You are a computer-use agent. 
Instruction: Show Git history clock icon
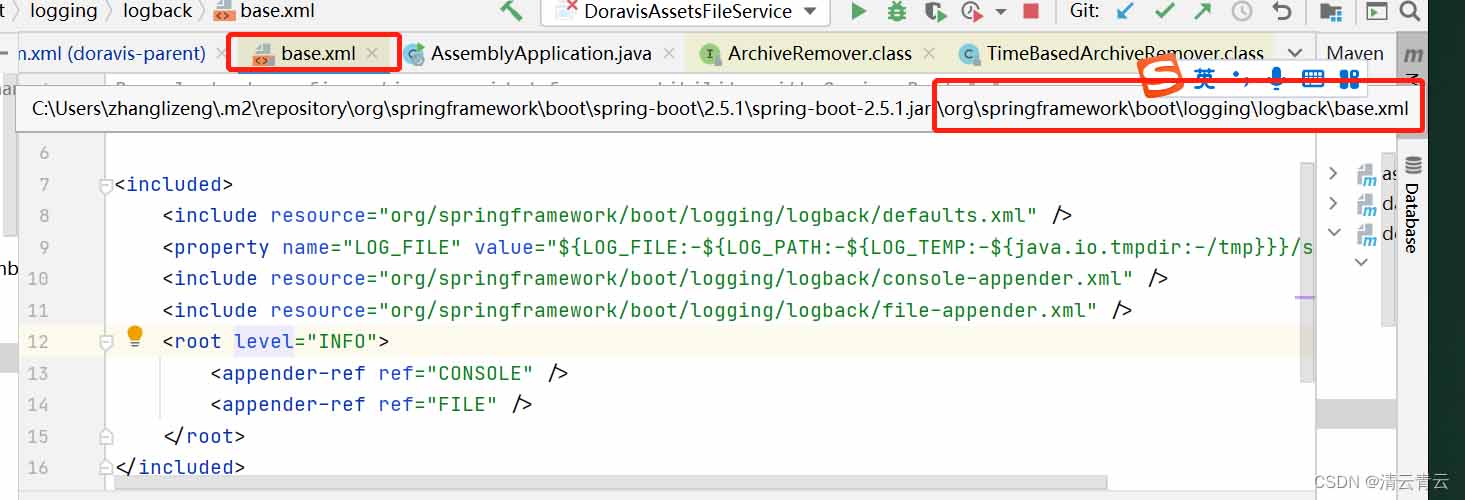1242,11
